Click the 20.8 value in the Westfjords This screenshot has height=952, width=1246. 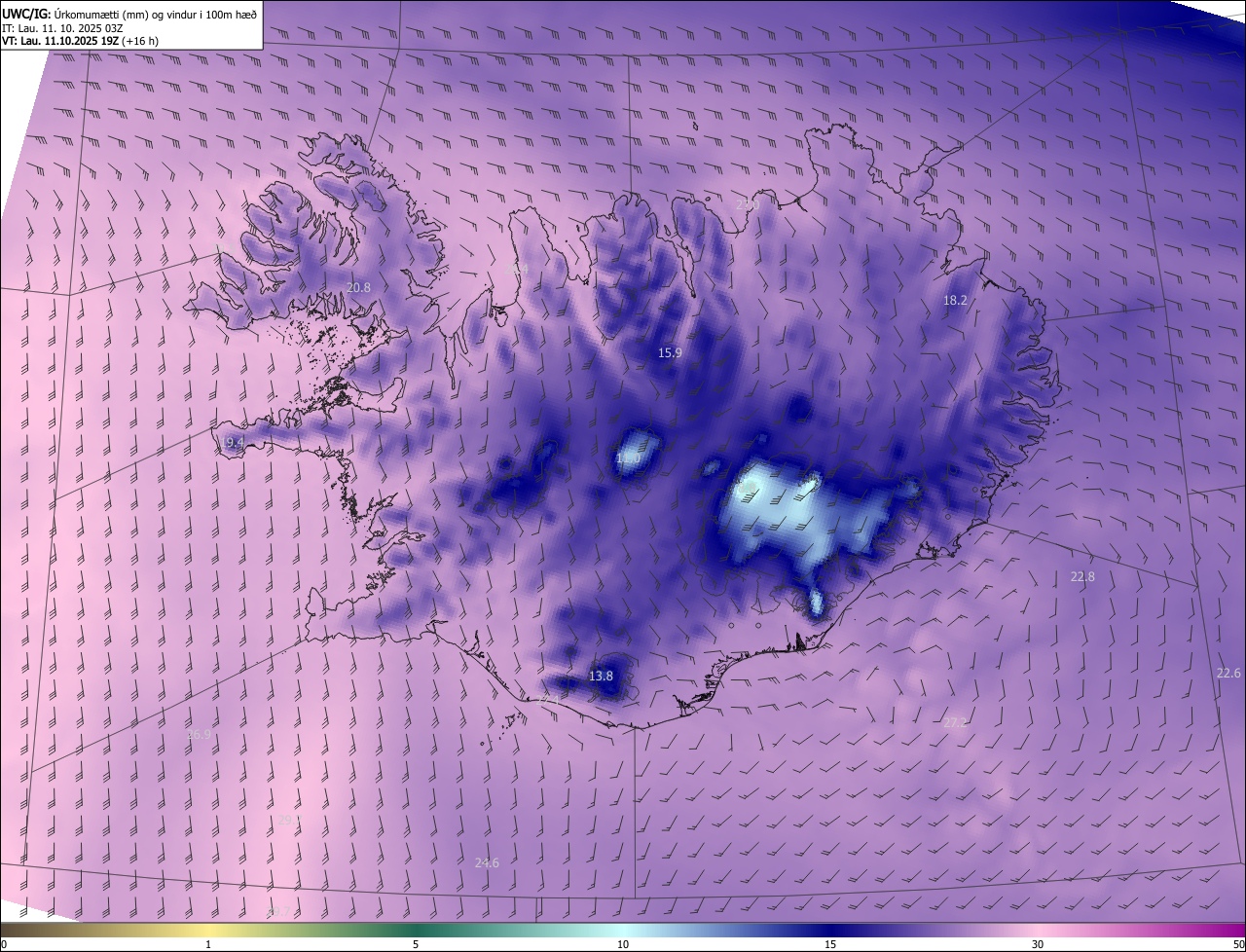click(358, 288)
